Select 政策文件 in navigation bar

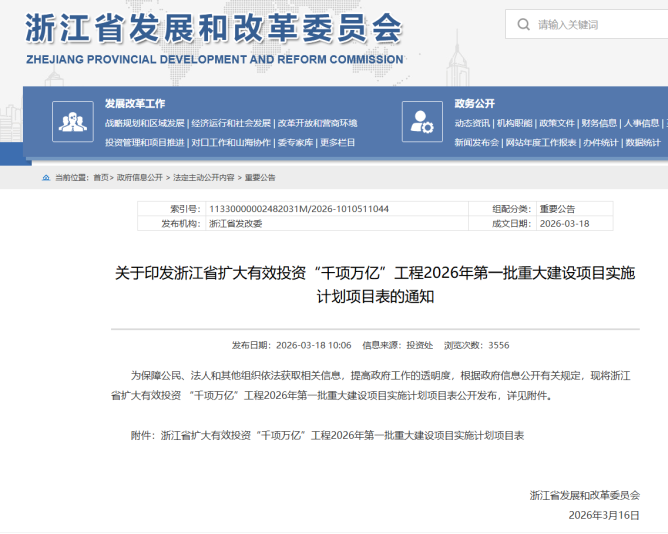click(556, 124)
